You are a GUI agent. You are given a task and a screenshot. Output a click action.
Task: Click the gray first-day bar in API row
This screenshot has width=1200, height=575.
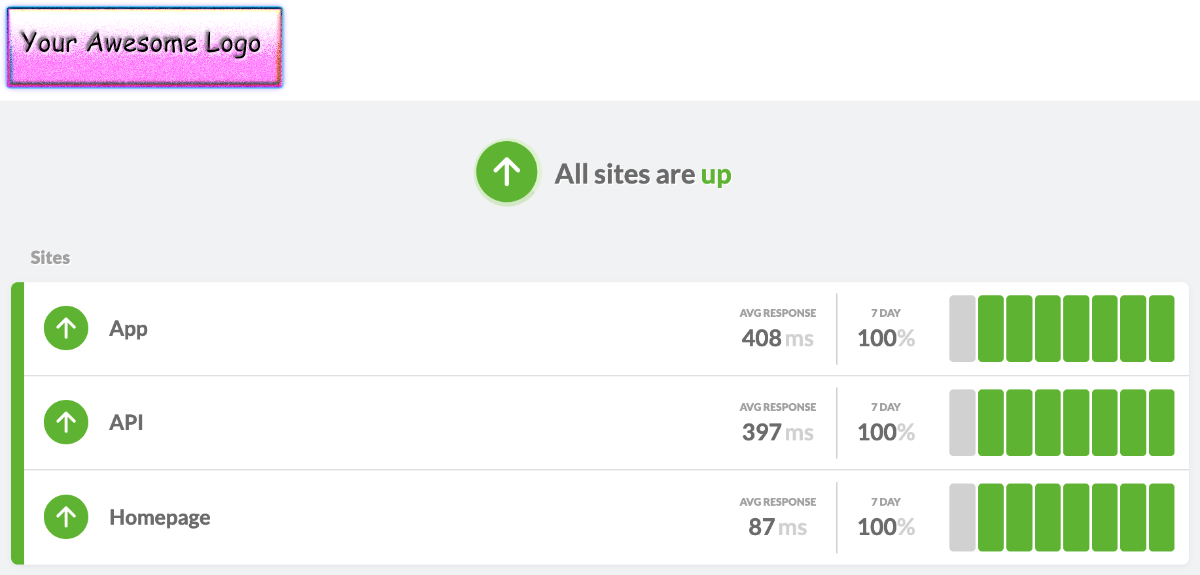(x=962, y=423)
